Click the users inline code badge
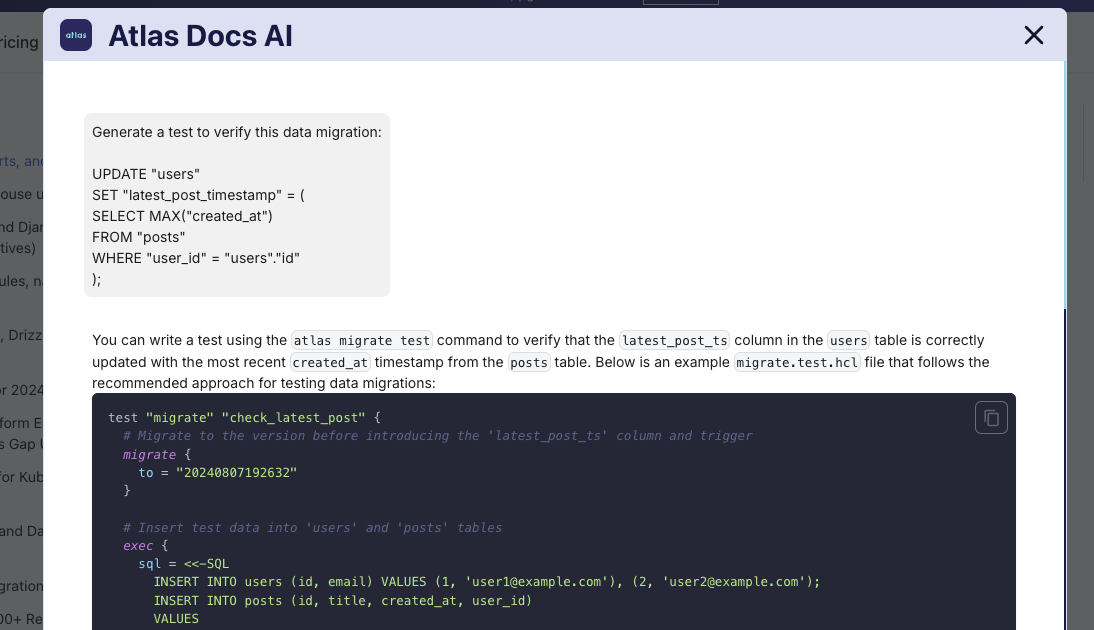1094x630 pixels. point(847,340)
